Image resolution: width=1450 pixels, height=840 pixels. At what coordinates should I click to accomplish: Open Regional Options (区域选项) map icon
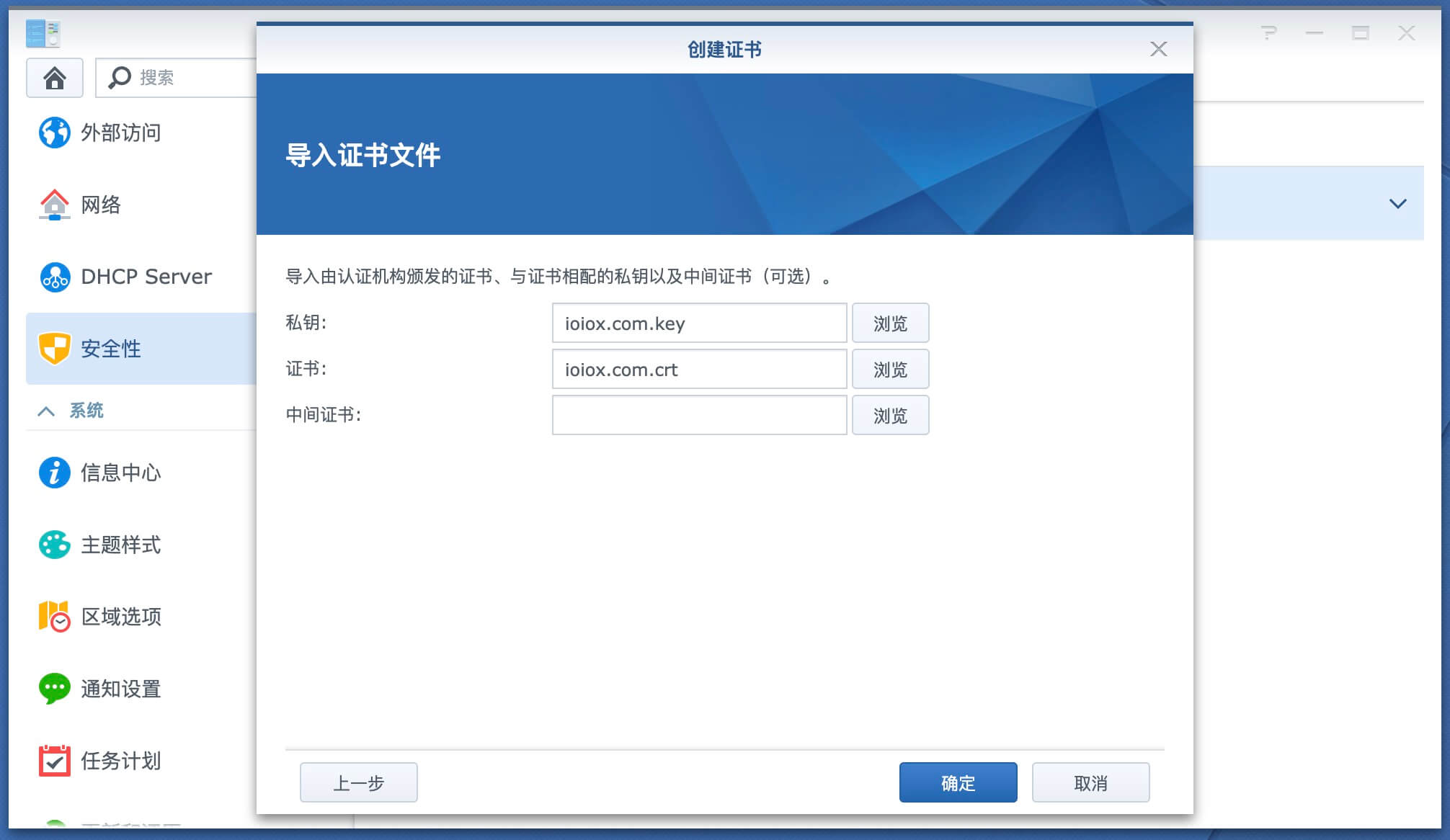54,617
